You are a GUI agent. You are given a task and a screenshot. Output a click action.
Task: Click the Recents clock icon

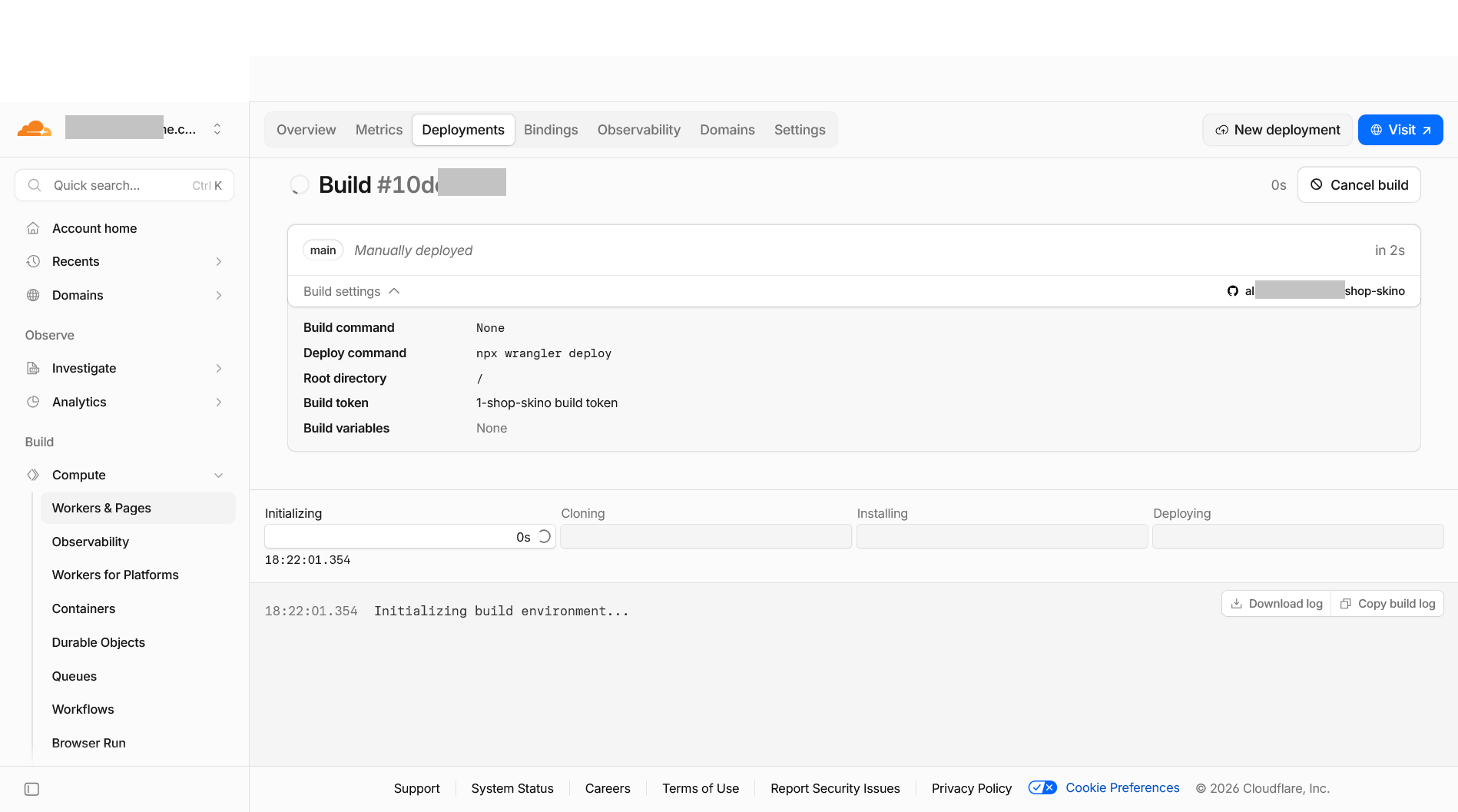(33, 261)
